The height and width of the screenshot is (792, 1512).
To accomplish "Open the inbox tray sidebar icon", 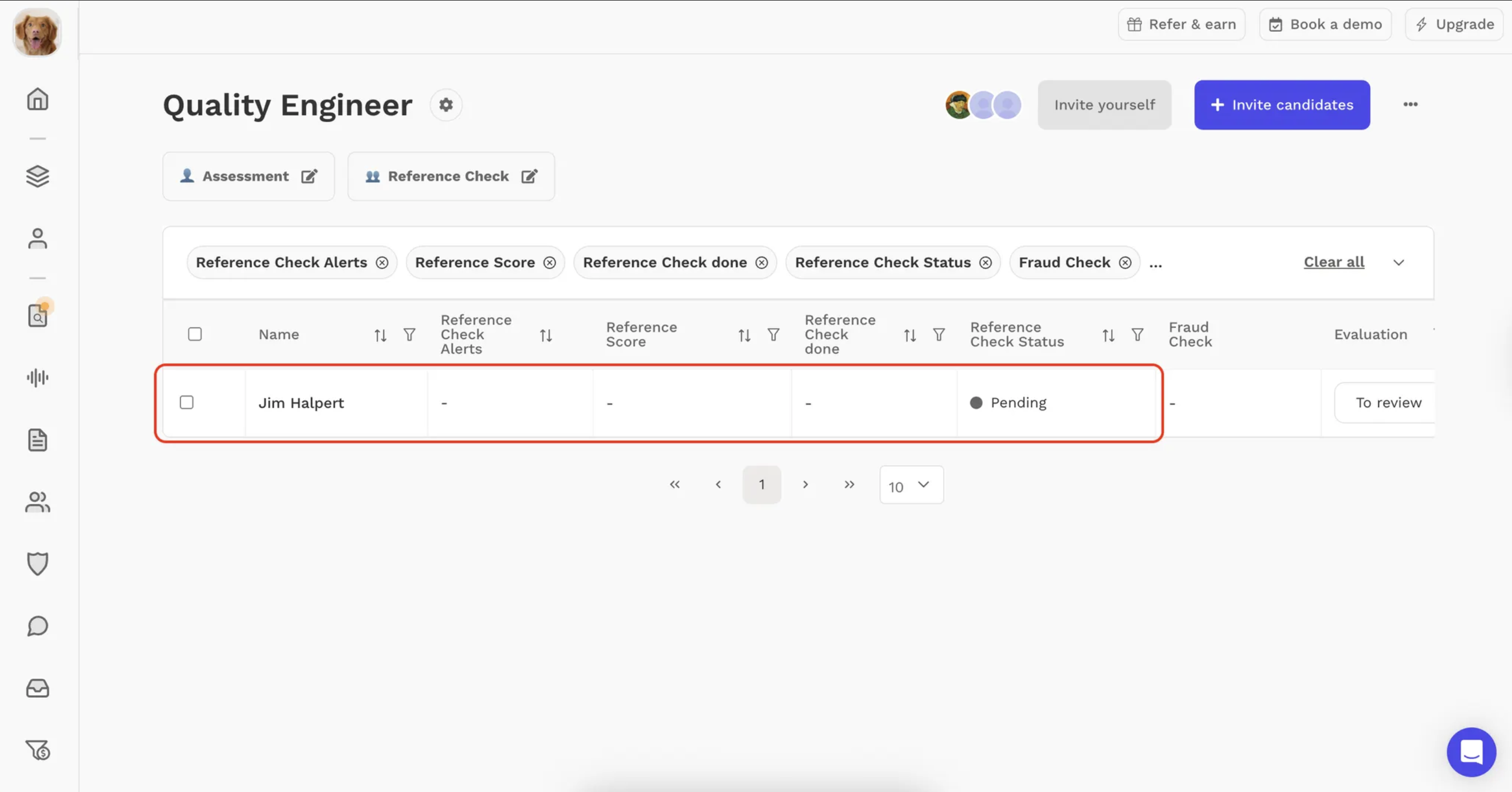I will 38,688.
